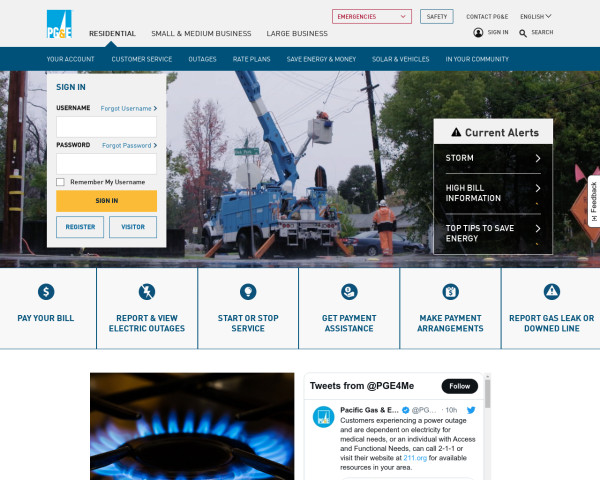
Task: Open the Emergencies dropdown
Action: (x=371, y=17)
